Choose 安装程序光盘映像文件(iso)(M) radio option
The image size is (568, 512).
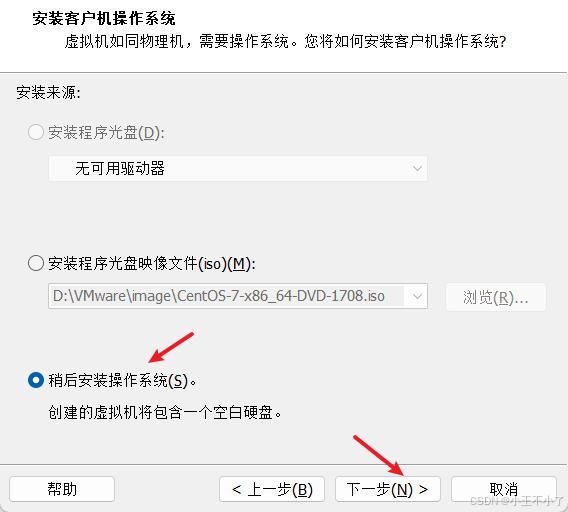[36, 263]
